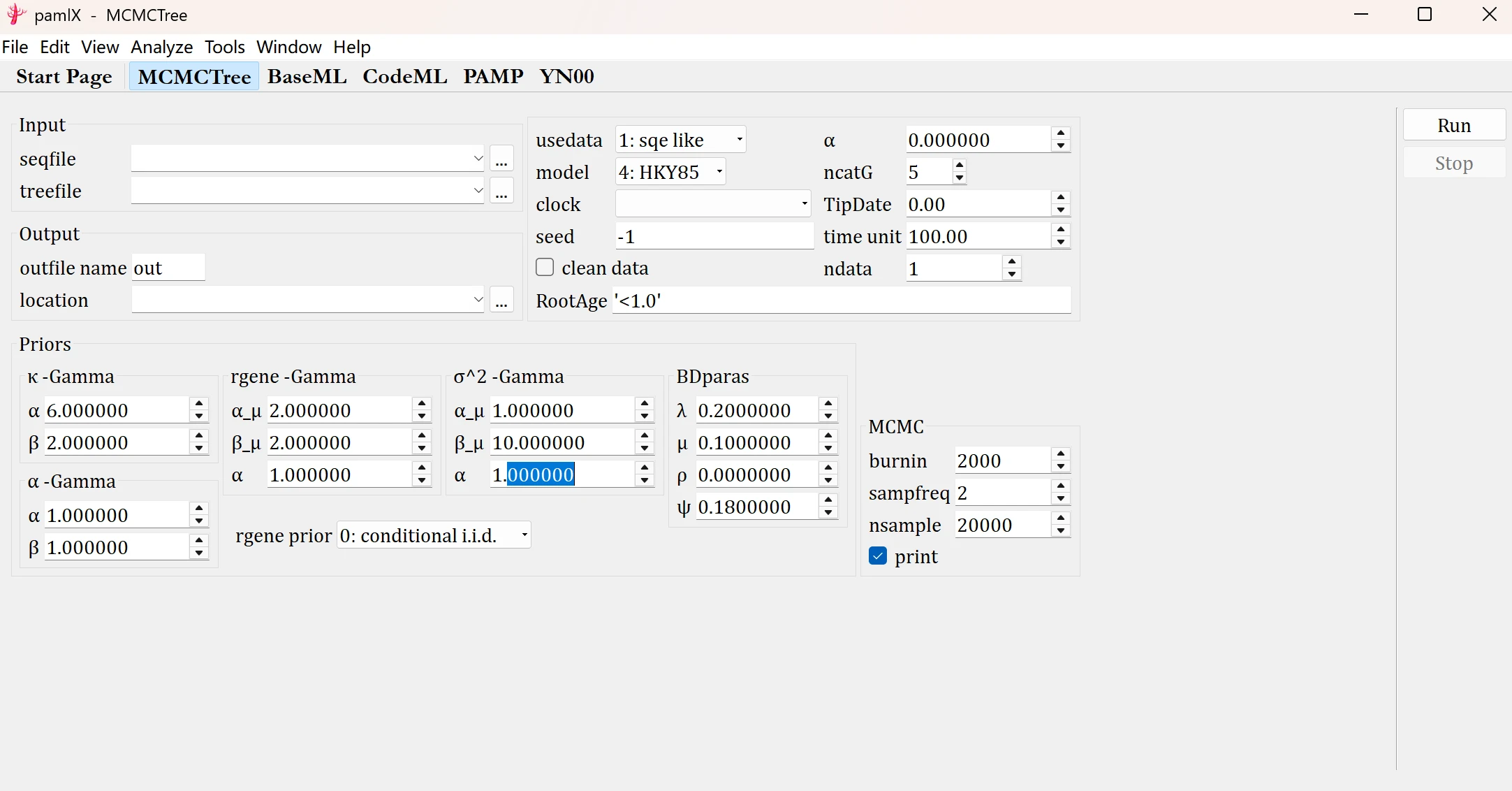Go to the Start Page tab
Image resolution: width=1512 pixels, height=791 pixels.
[64, 76]
